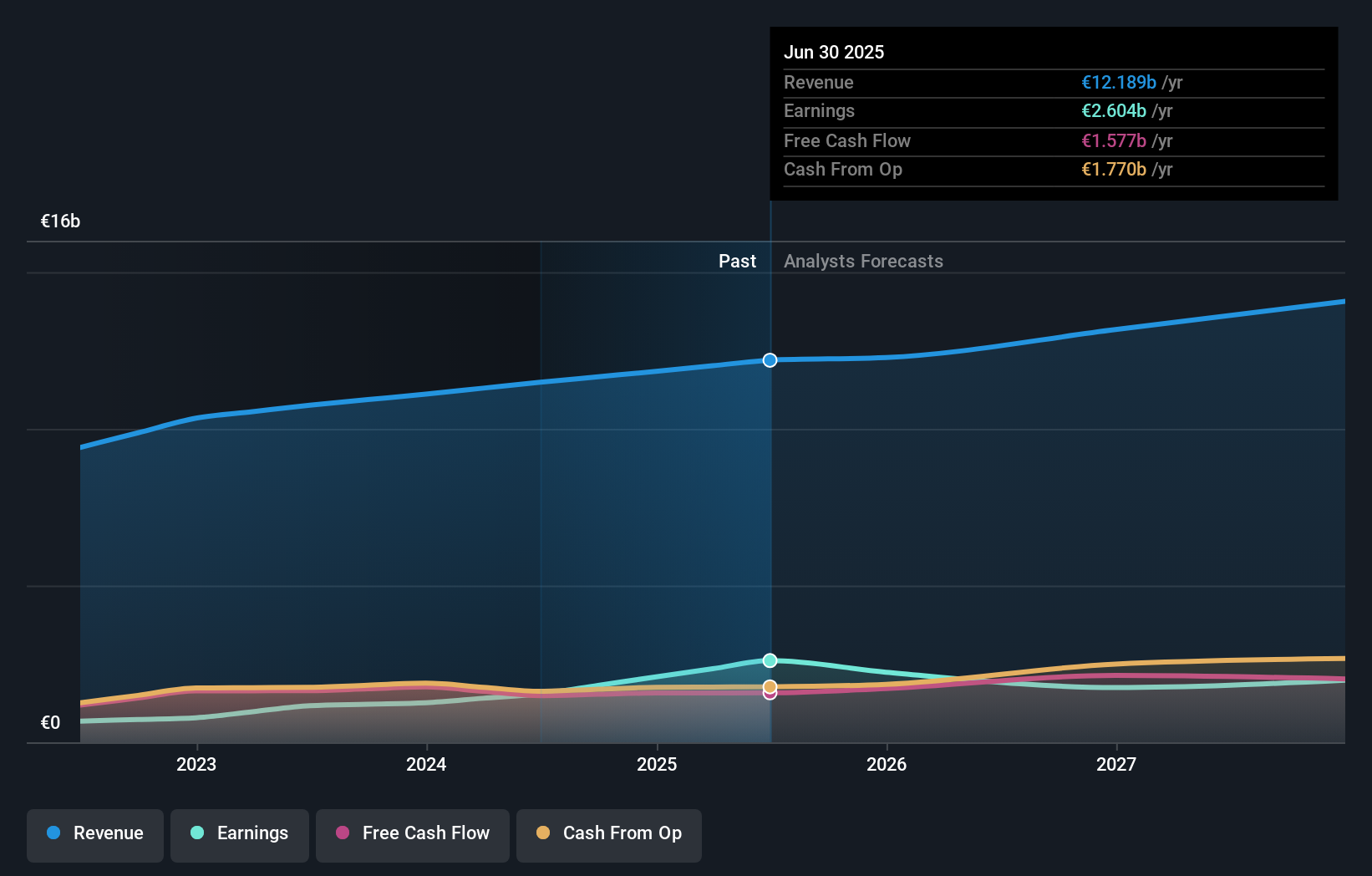
Task: Click the Free Cash Flow marker below the divider
Action: click(x=770, y=694)
